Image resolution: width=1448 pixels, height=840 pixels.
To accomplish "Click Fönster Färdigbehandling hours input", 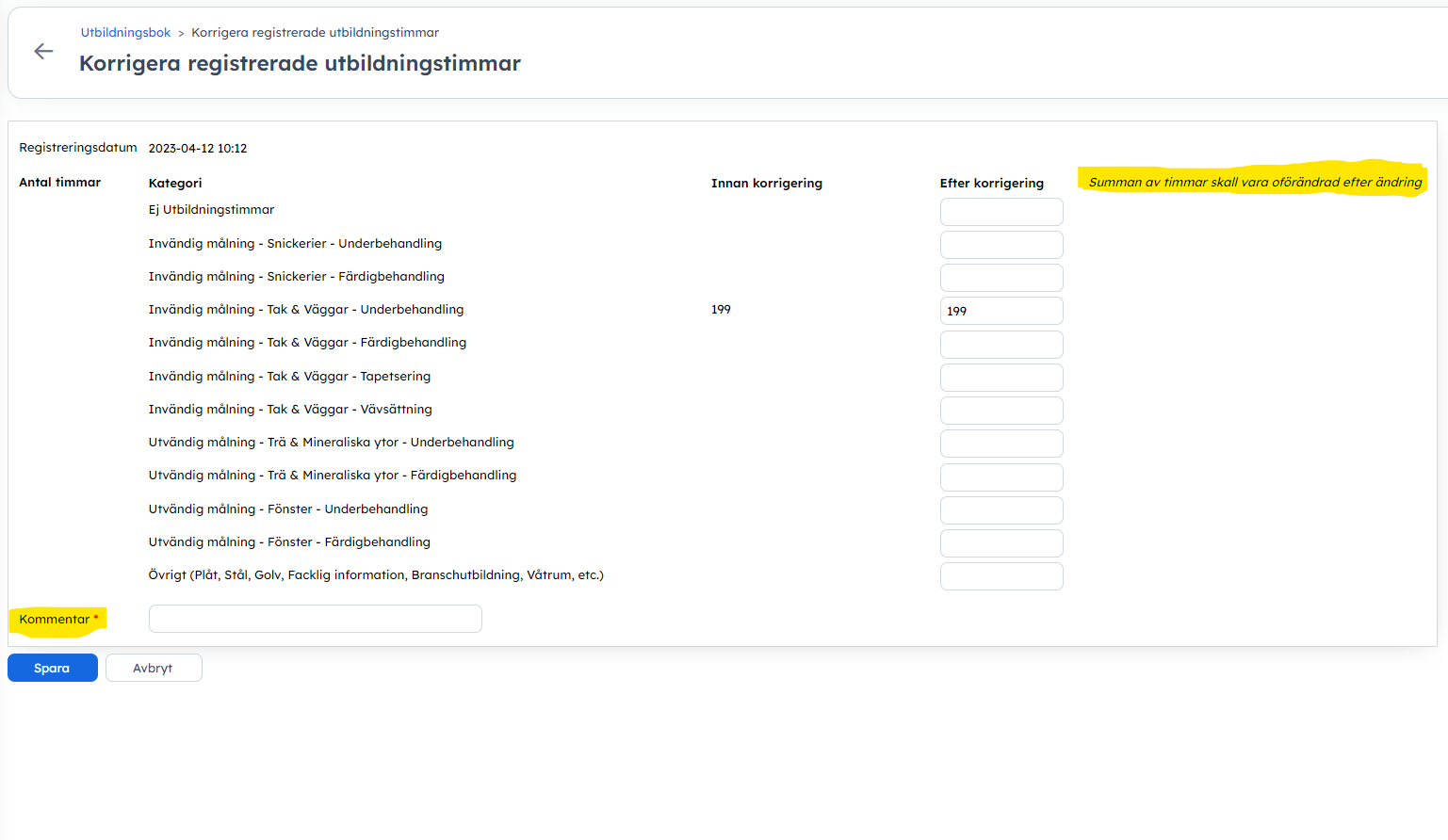I will click(1001, 543).
